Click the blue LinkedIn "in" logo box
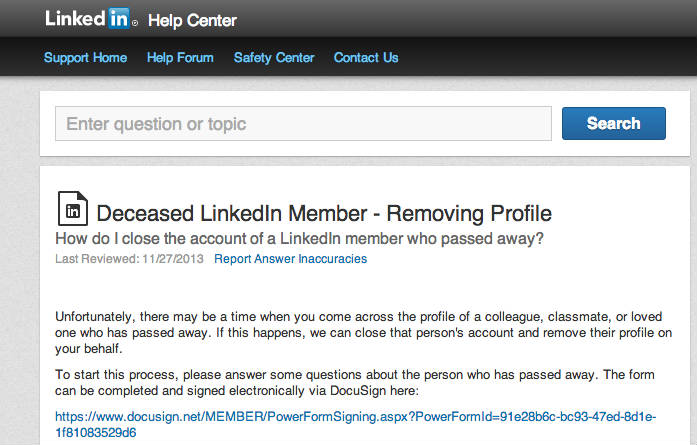The image size is (697, 445). tap(119, 18)
